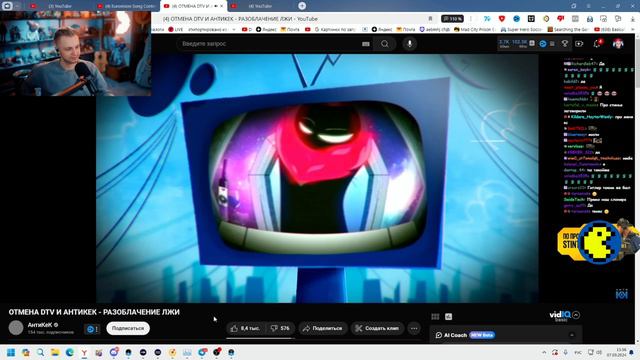The image size is (640, 360).
Task: Open Windows taskbar search magnifier
Action: pos(40,352)
